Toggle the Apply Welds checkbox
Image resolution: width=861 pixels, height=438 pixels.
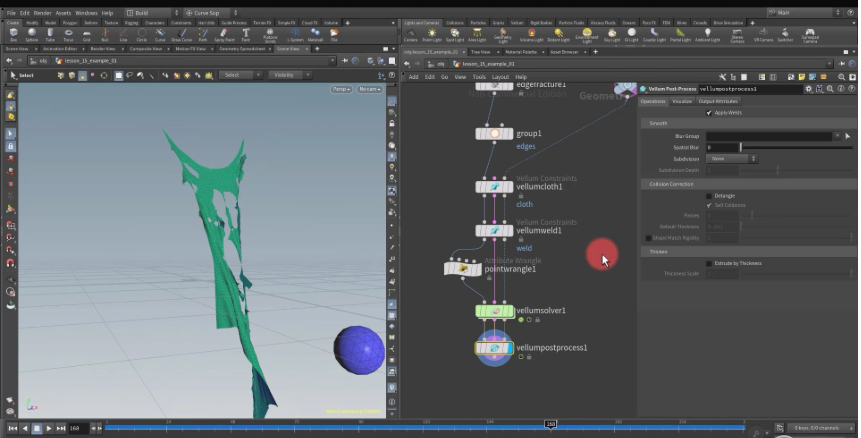tap(709, 112)
